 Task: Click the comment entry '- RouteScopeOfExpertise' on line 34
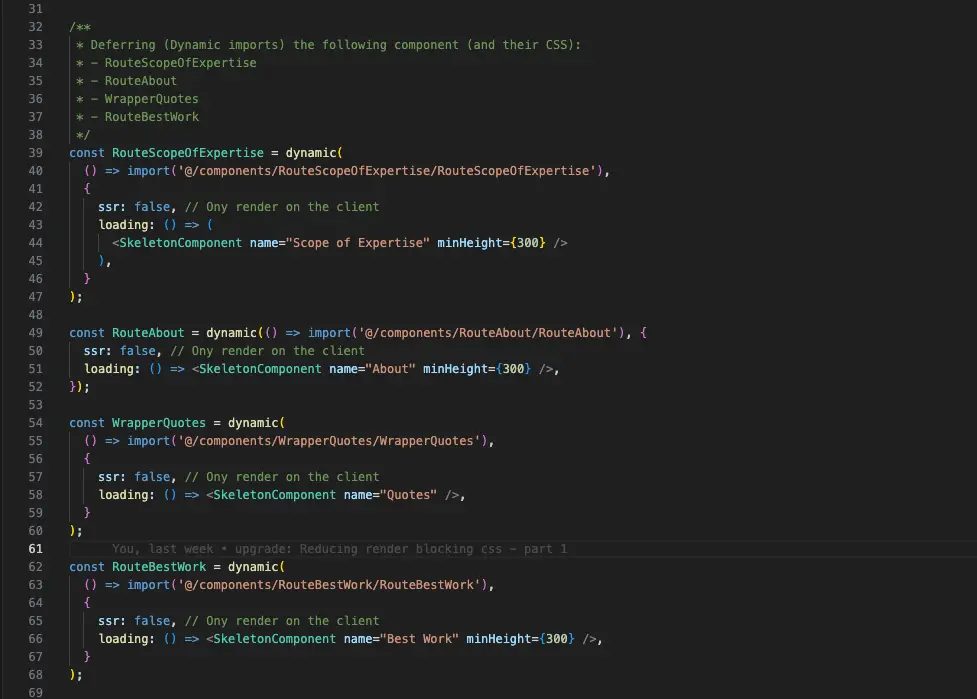[x=173, y=63]
